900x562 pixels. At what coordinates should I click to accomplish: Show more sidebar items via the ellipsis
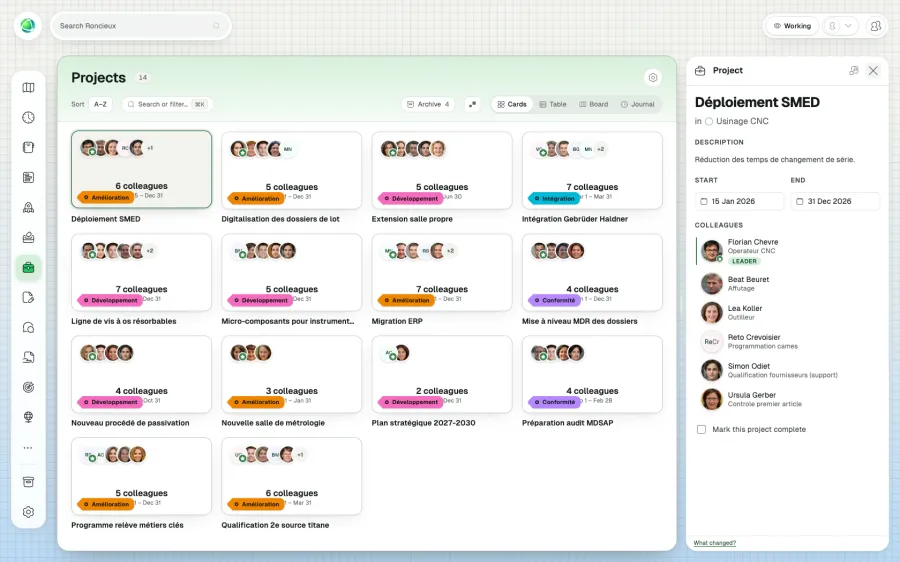[28, 448]
